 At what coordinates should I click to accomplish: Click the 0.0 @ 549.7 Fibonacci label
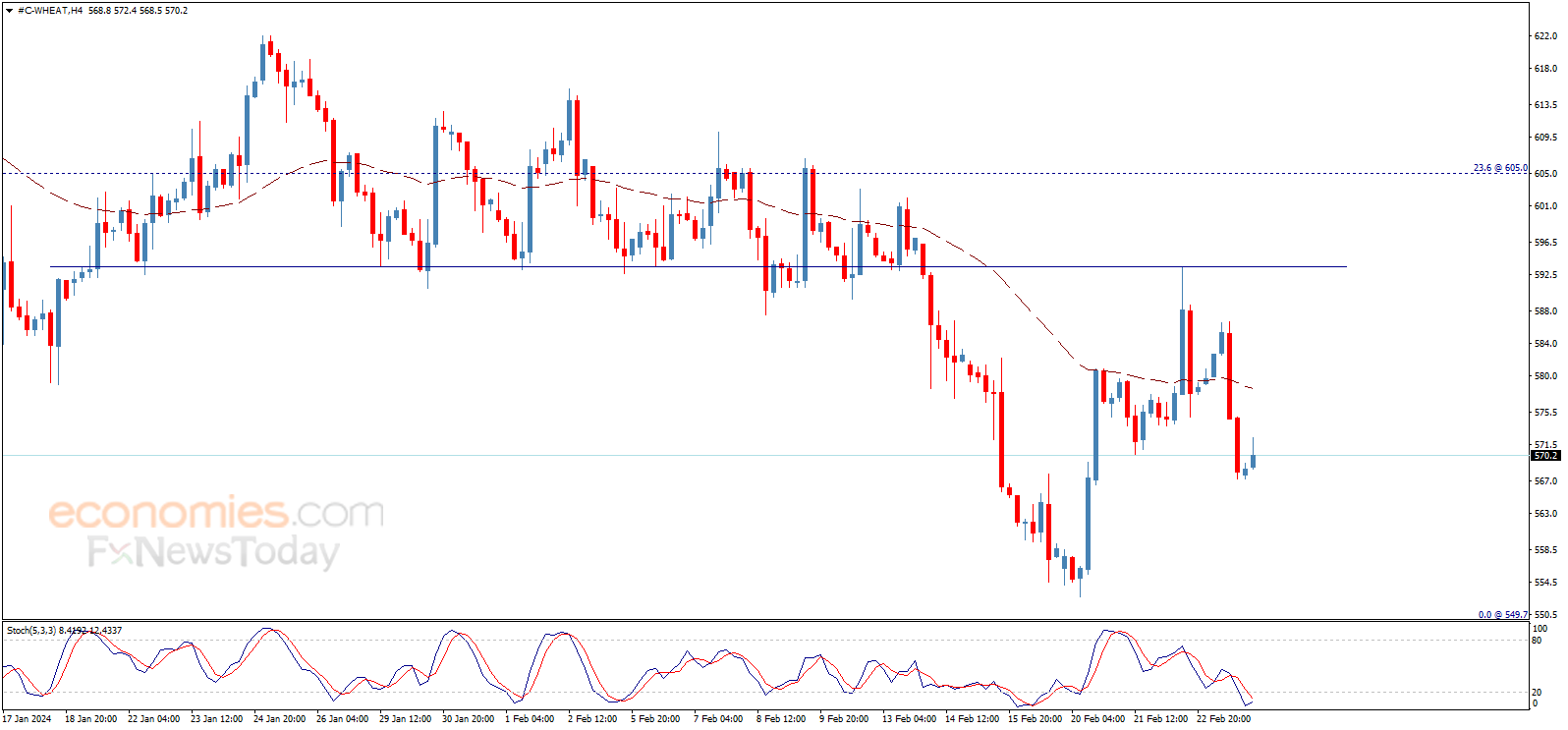point(1503,615)
